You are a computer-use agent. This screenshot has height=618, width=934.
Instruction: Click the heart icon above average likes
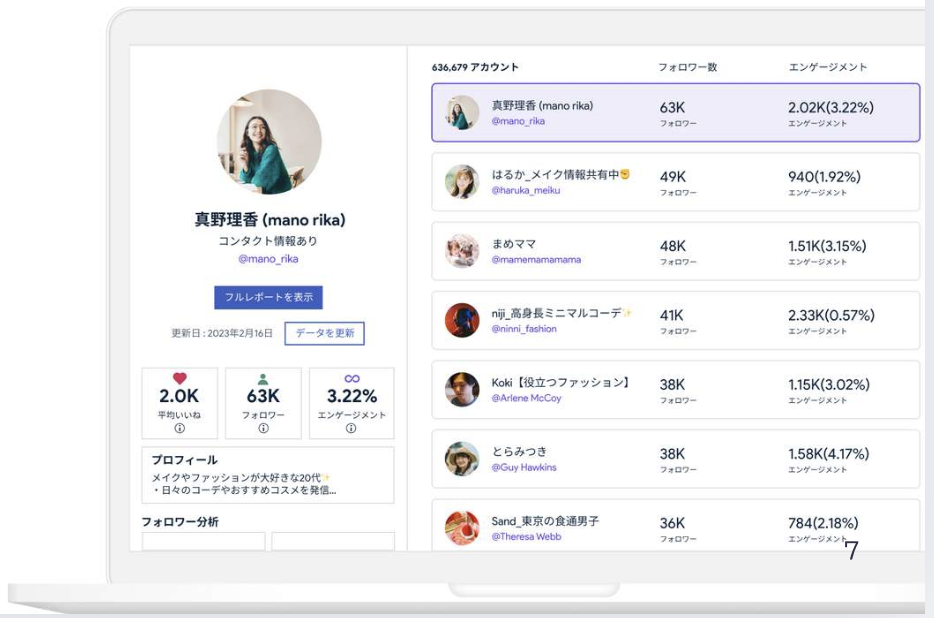point(180,378)
